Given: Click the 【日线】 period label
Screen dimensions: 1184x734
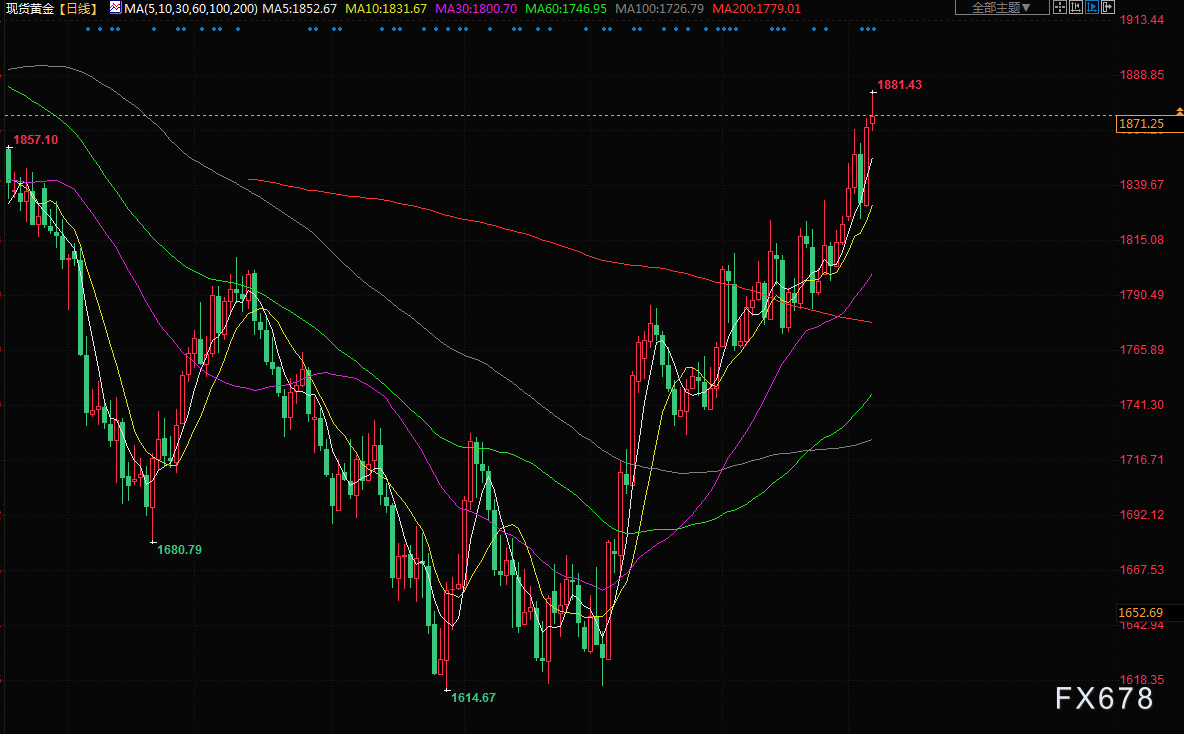Looking at the screenshot, I should coord(78,8).
